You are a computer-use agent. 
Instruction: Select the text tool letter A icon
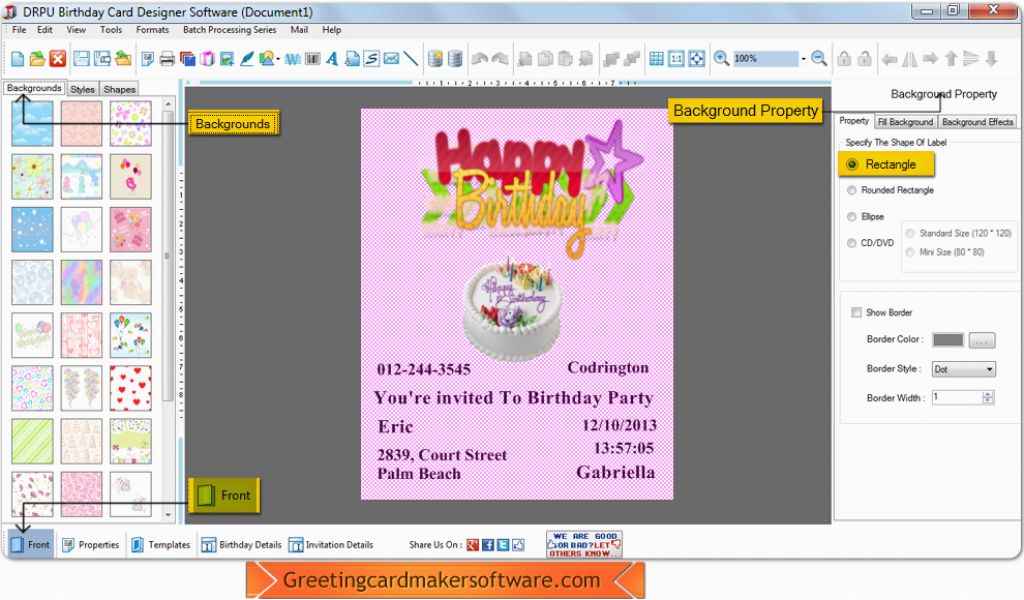click(332, 59)
